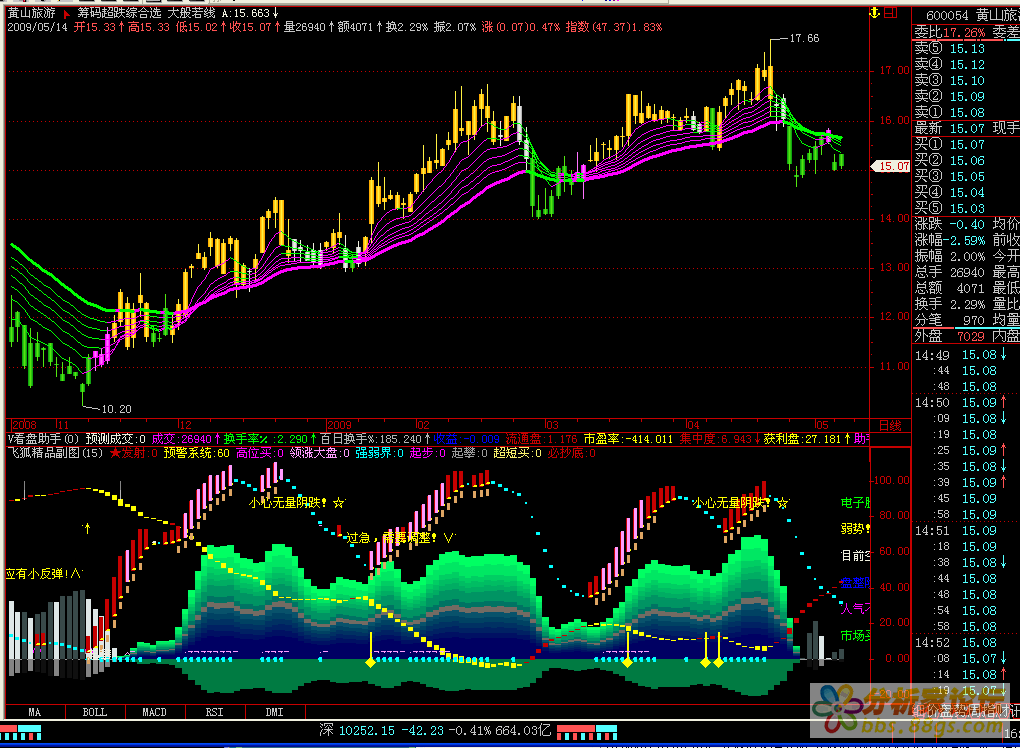This screenshot has width=1020, height=748.
Task: Click the 日线 period label
Action: pos(890,425)
